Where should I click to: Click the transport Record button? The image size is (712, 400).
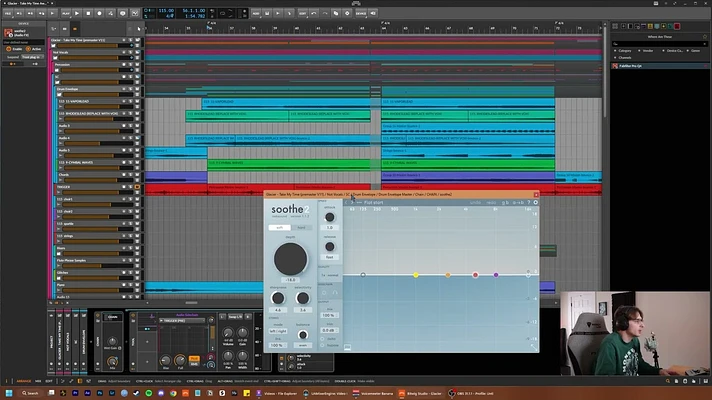click(99, 14)
